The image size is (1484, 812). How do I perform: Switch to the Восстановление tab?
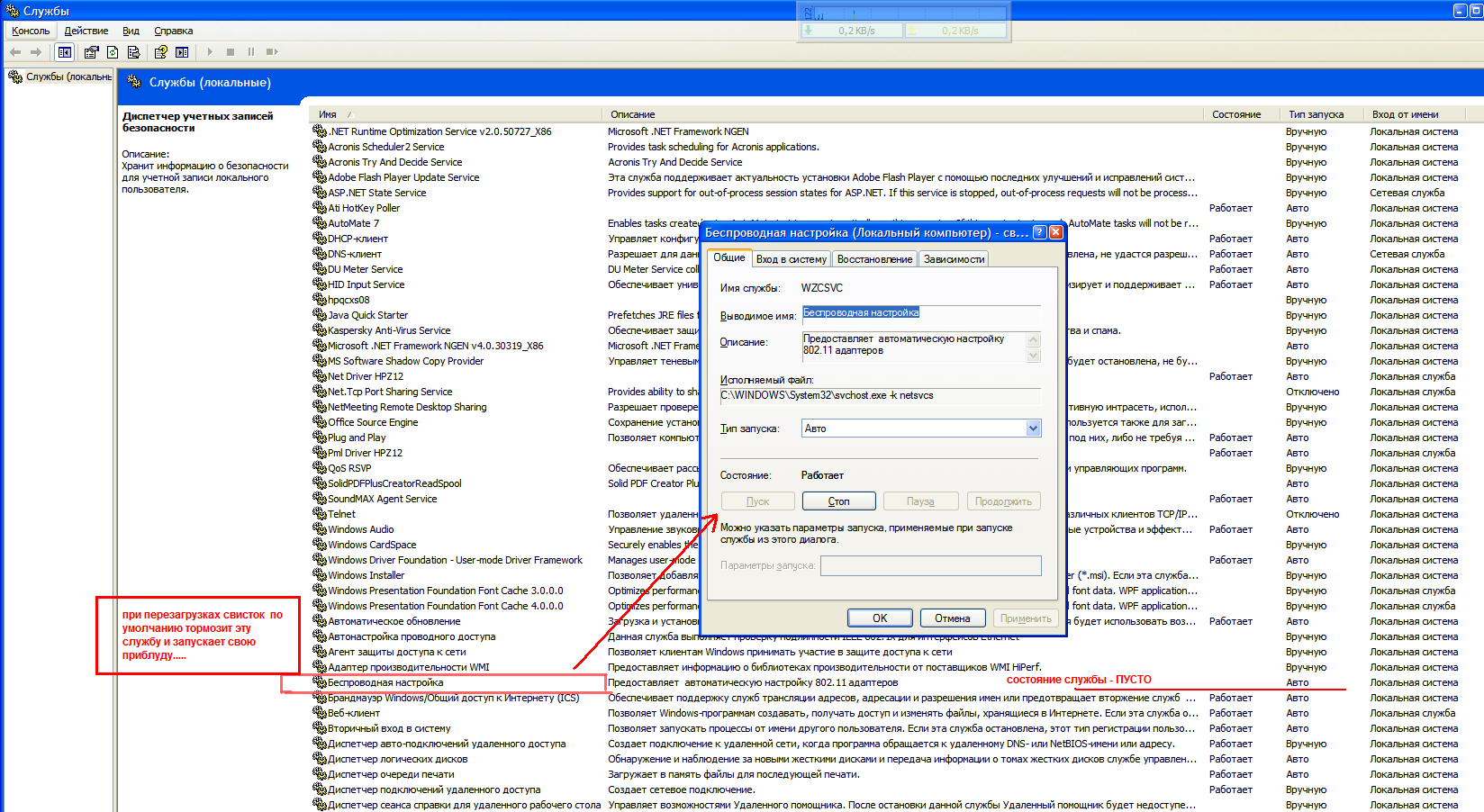[x=874, y=259]
